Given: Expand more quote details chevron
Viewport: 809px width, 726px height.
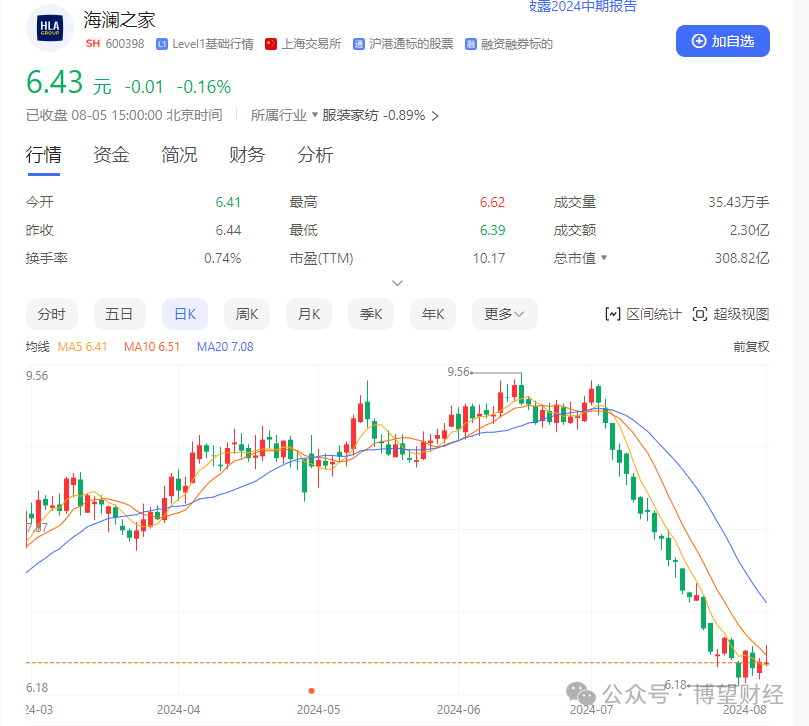Looking at the screenshot, I should 397,283.
